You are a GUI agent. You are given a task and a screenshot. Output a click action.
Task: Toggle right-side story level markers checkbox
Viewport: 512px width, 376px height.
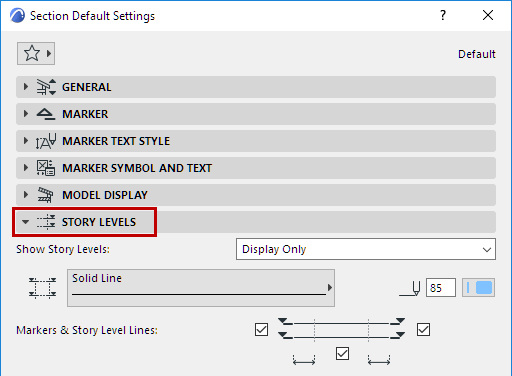pyautogui.click(x=423, y=330)
